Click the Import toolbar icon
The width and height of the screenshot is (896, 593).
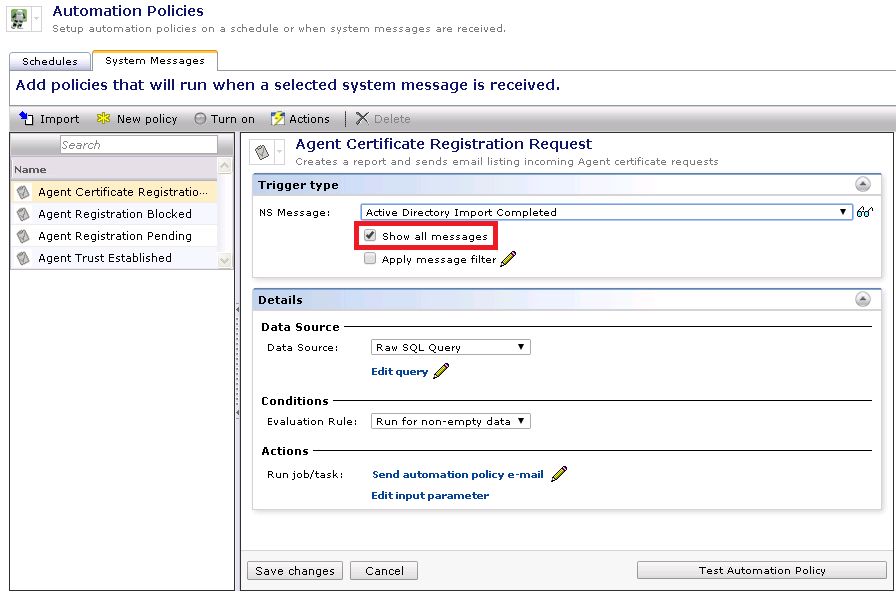(x=27, y=119)
